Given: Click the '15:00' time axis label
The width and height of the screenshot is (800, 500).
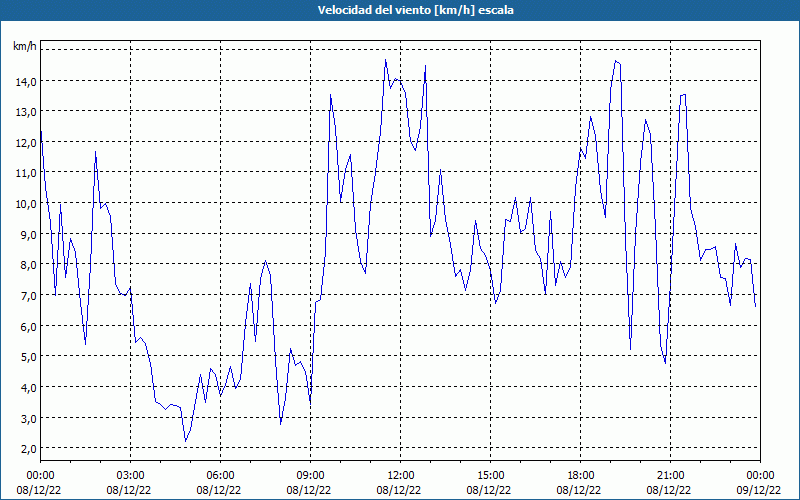Looking at the screenshot, I should (x=490, y=476).
